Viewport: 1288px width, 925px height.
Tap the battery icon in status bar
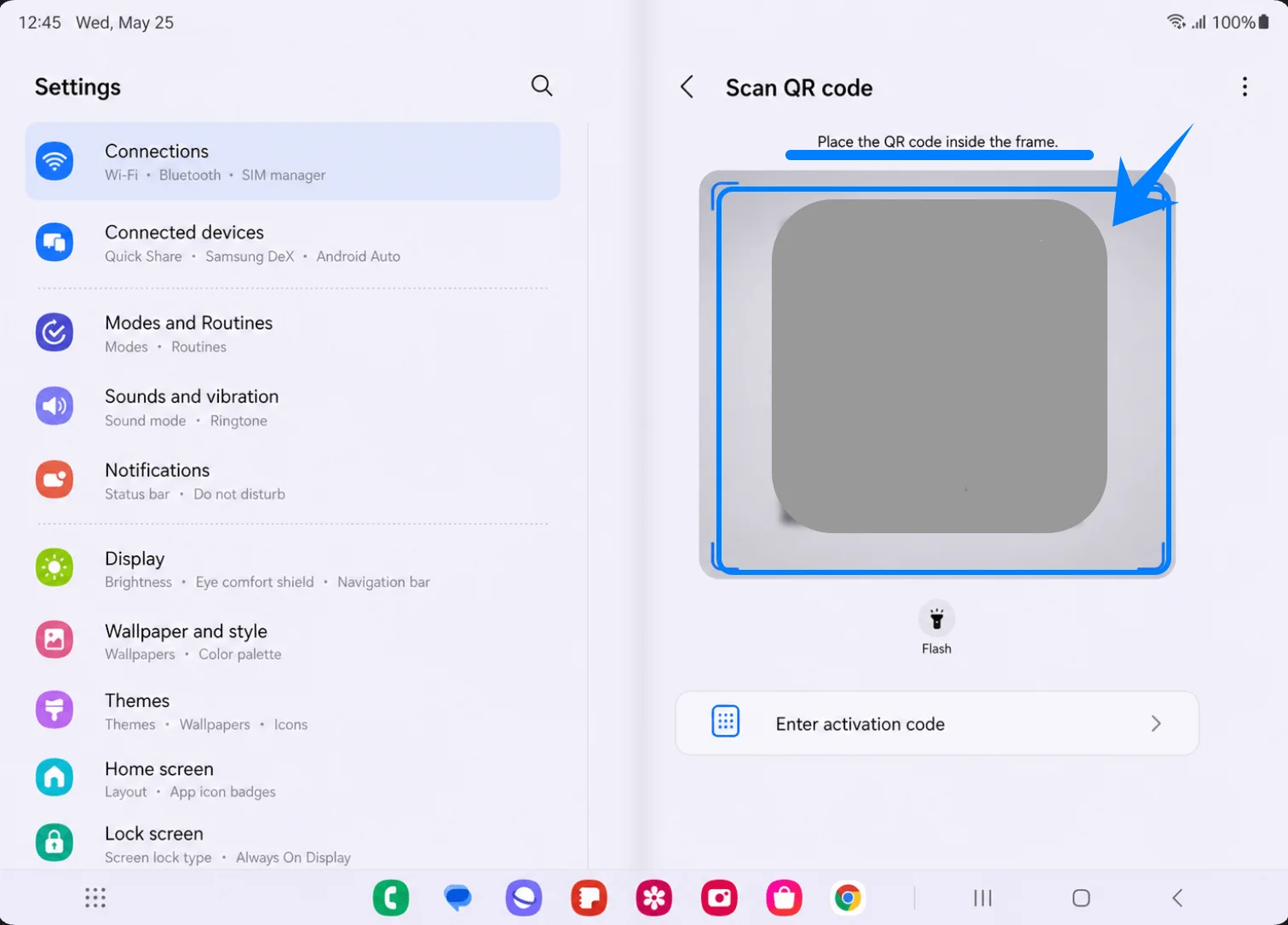point(1263,22)
